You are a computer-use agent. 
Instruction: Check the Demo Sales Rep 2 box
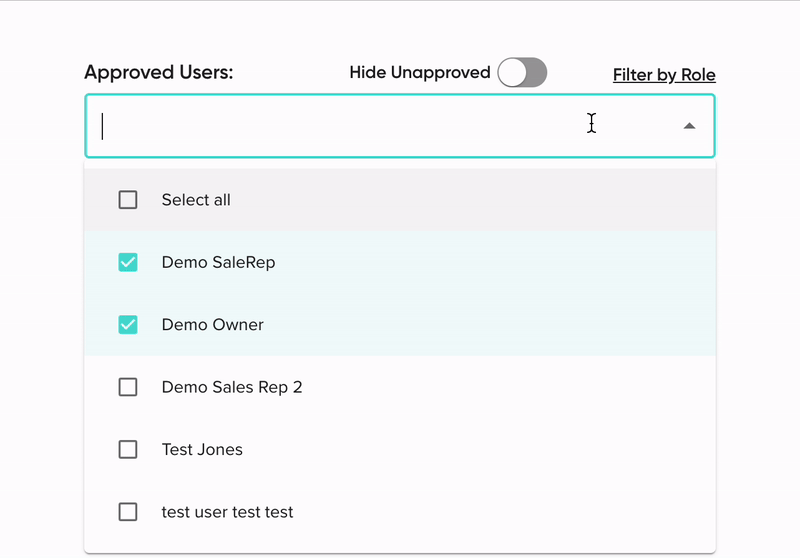(x=128, y=387)
